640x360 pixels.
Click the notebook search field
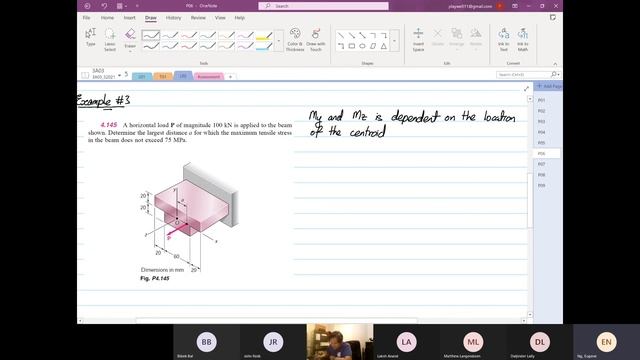point(523,75)
